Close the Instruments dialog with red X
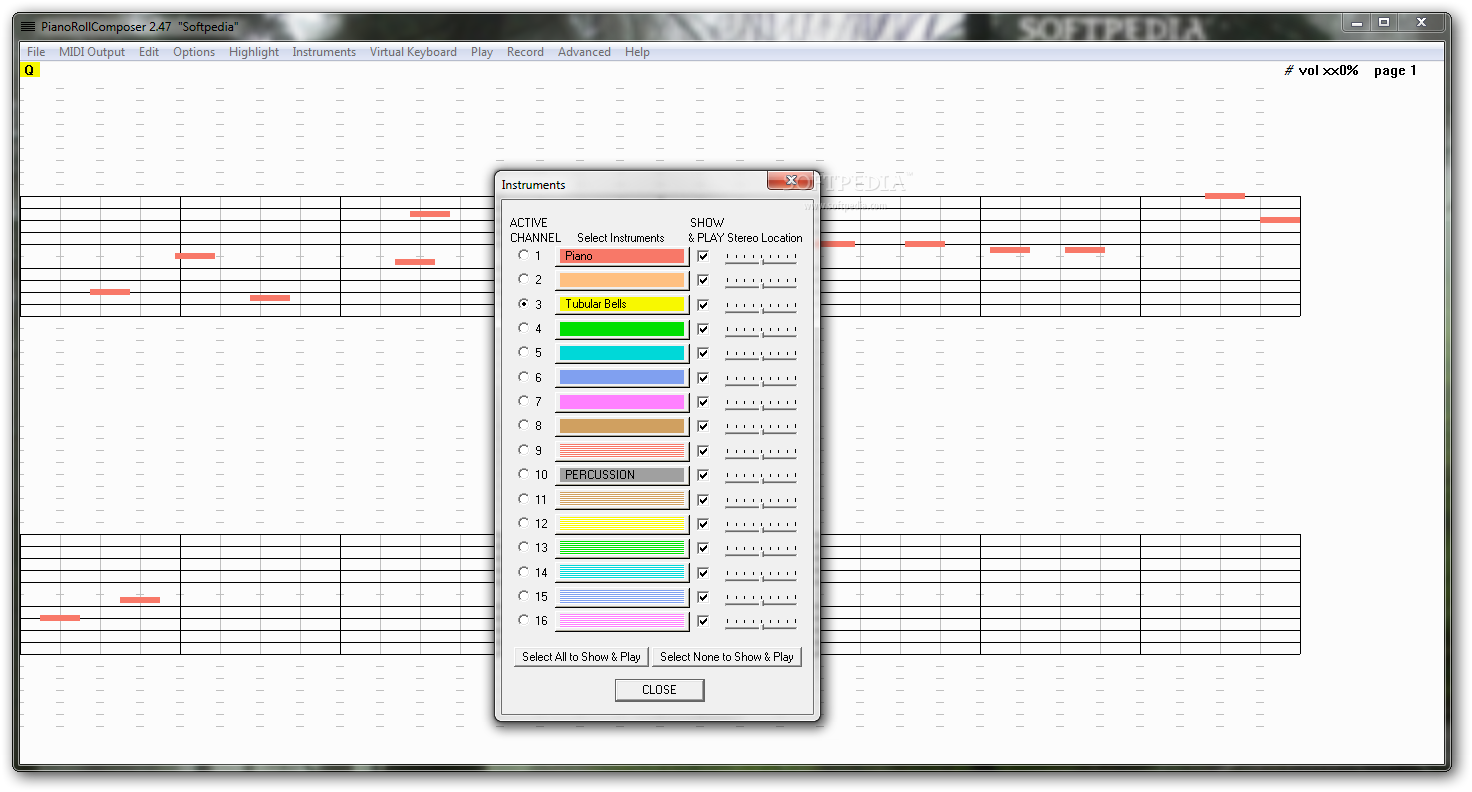This screenshot has width=1472, height=792. tap(791, 180)
